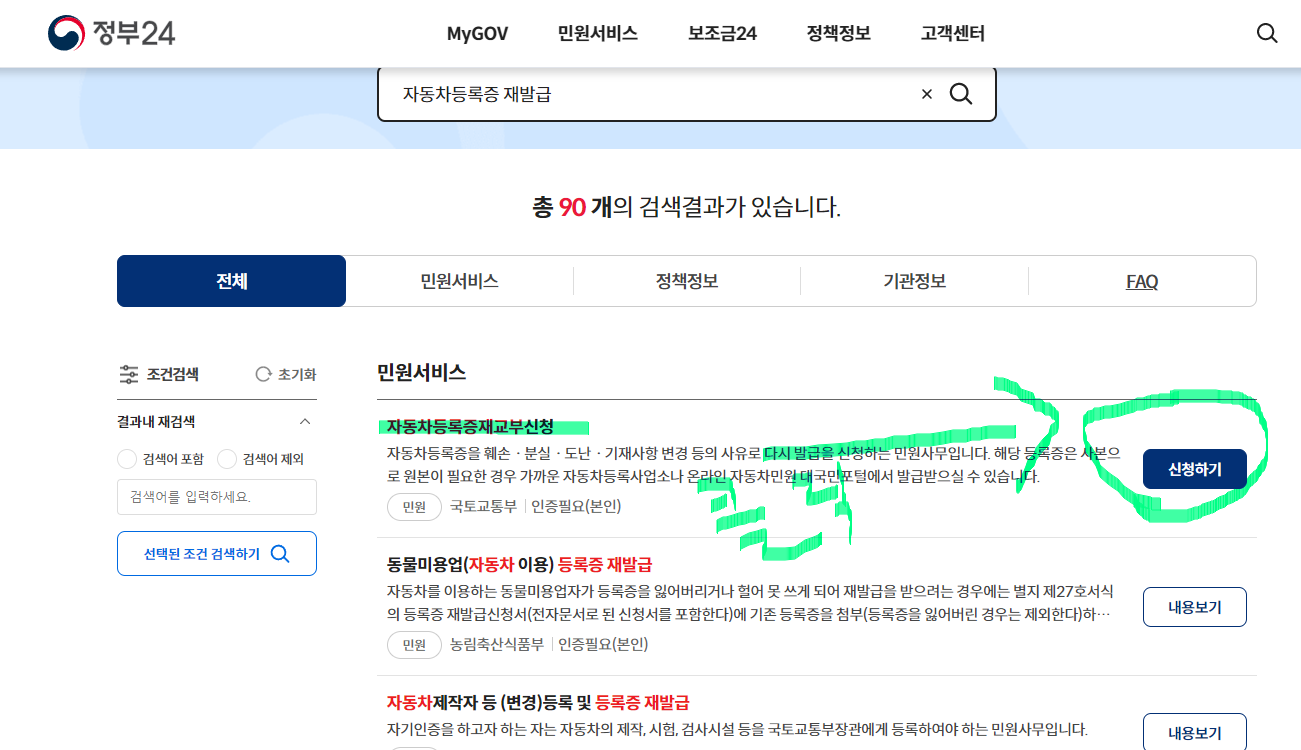The height and width of the screenshot is (750, 1301).
Task: Switch to the FAQ tab
Action: pyautogui.click(x=1142, y=281)
